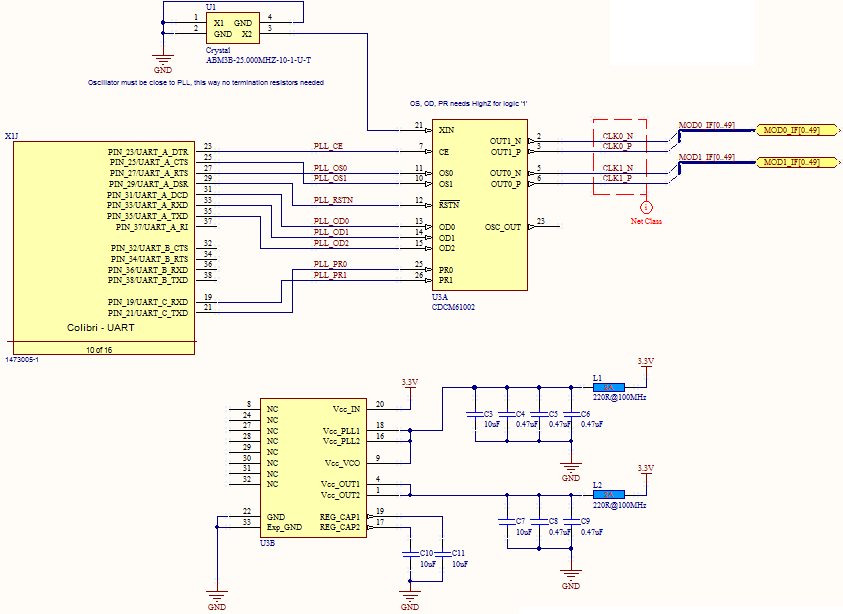Click the CLK0_P net label
This screenshot has width=843, height=614.
617,146
